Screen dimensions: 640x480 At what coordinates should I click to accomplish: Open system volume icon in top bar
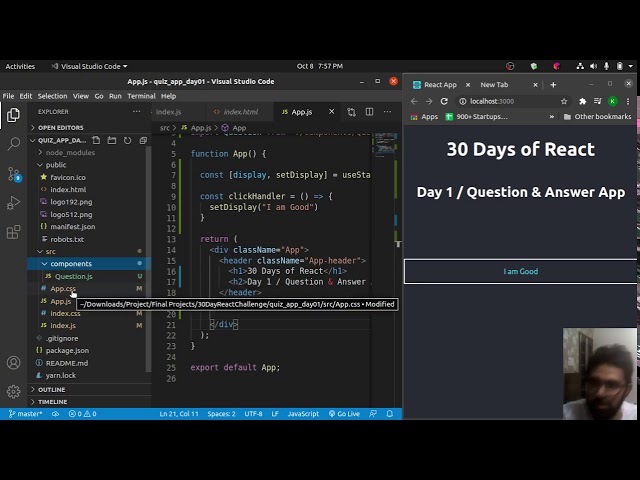click(x=593, y=66)
